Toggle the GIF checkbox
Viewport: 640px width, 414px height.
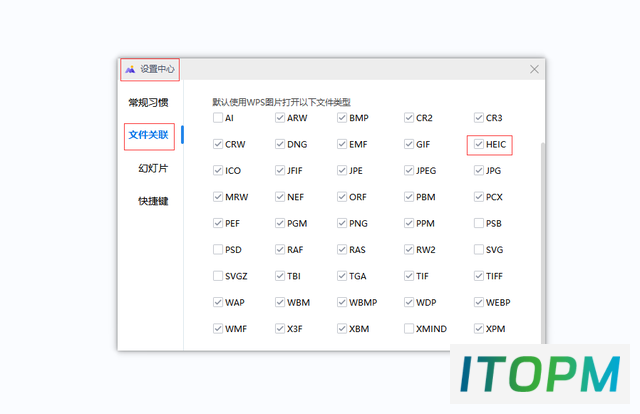409,144
